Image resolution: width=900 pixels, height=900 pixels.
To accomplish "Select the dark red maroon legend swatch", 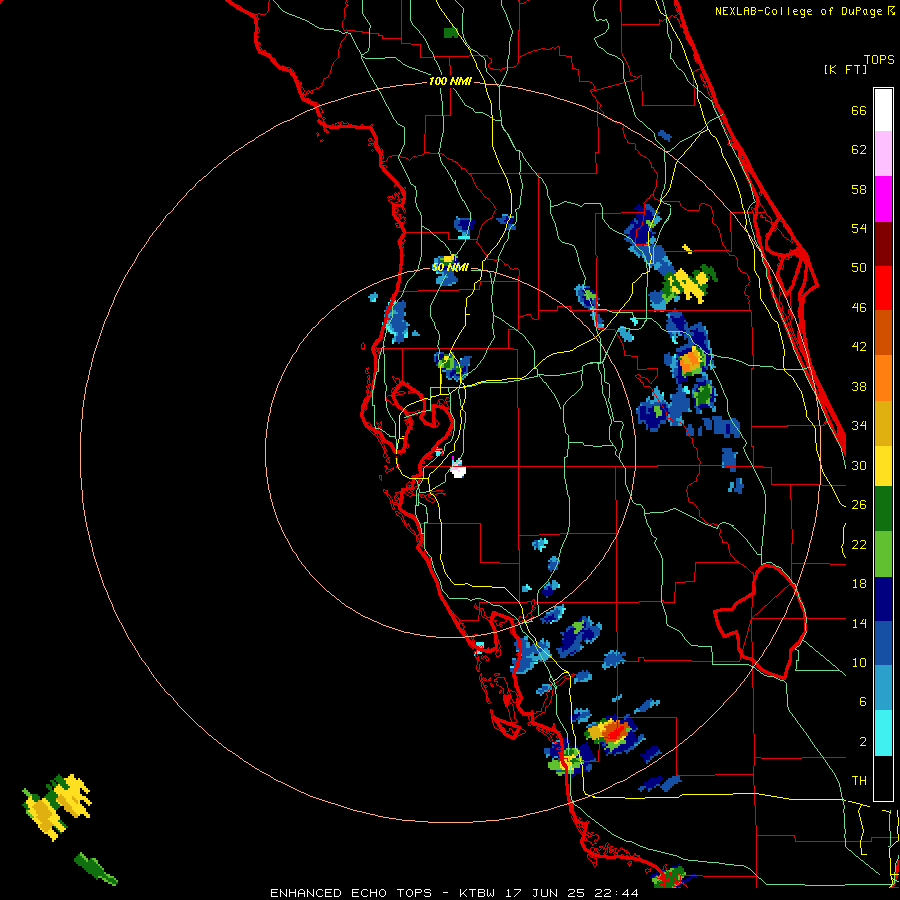I will [x=883, y=244].
